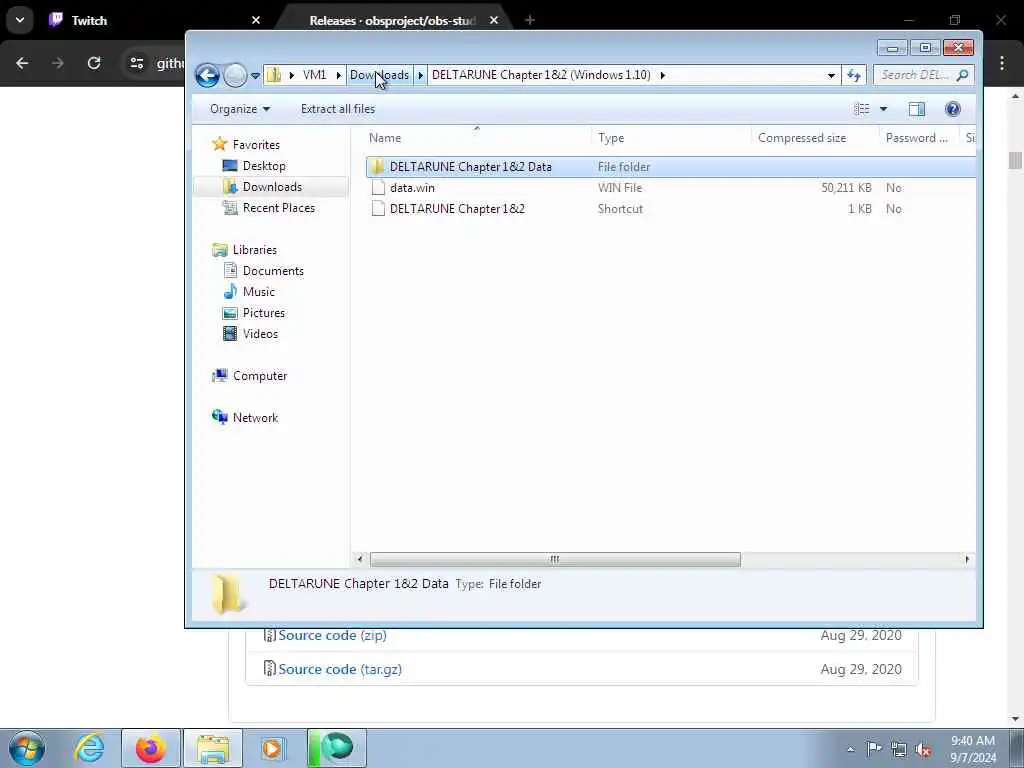Switch to Releases obsproject/obs-studio tab
This screenshot has height=768, width=1024.
[x=392, y=20]
